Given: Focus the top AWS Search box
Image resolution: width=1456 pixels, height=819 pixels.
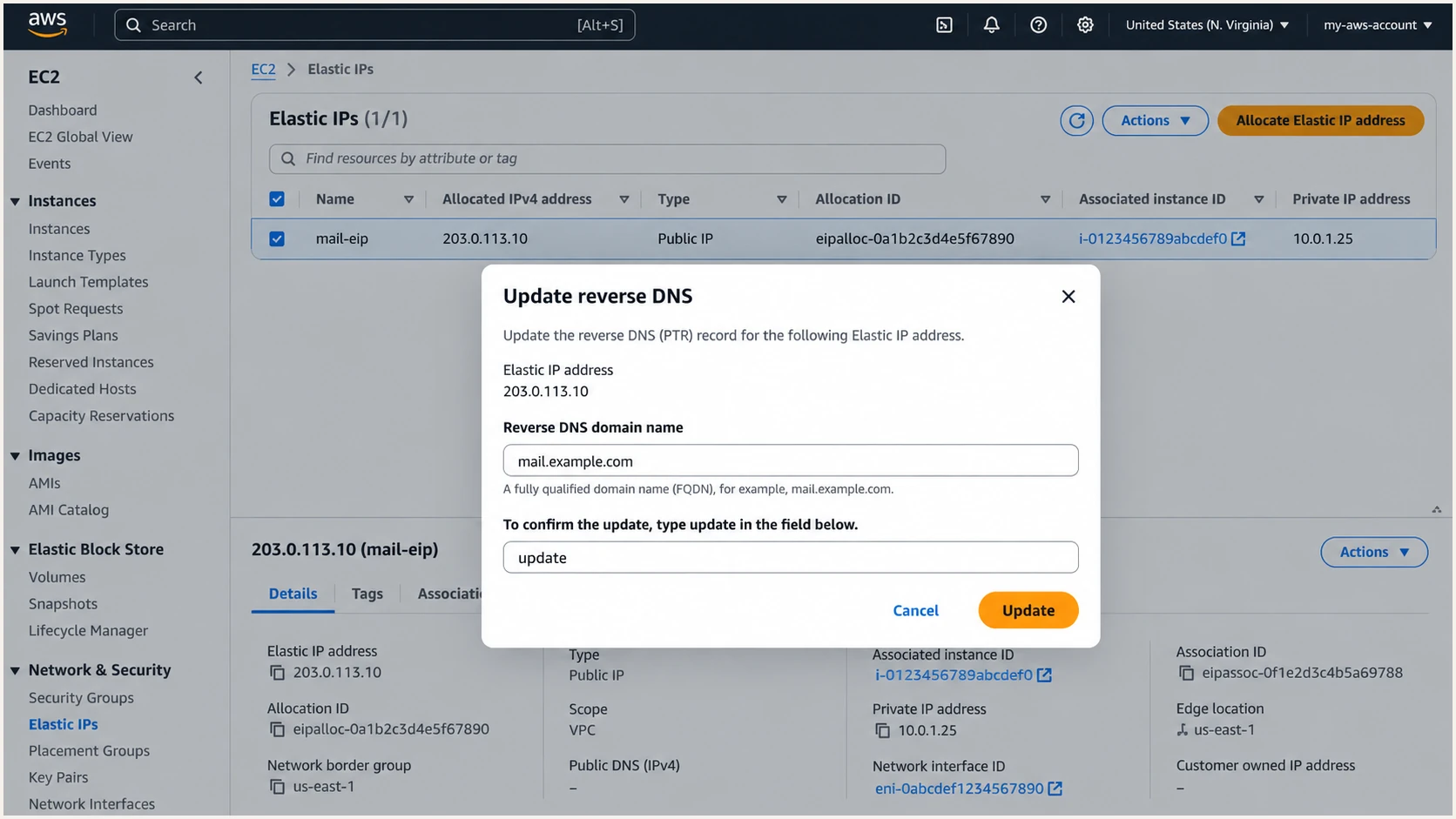Looking at the screenshot, I should [374, 25].
